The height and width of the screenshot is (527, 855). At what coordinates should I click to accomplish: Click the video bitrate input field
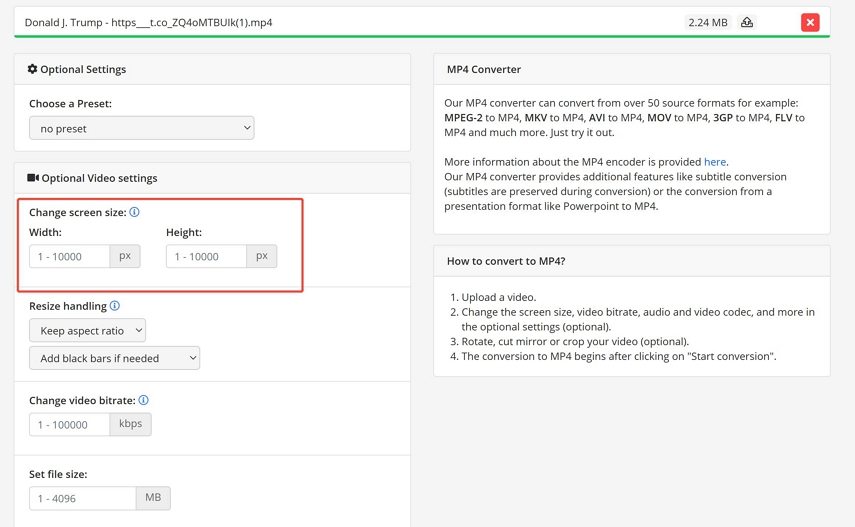point(70,424)
